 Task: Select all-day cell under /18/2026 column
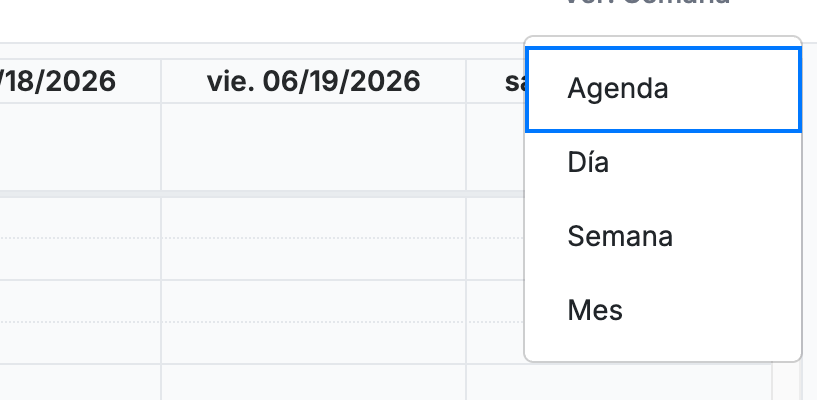click(80, 147)
